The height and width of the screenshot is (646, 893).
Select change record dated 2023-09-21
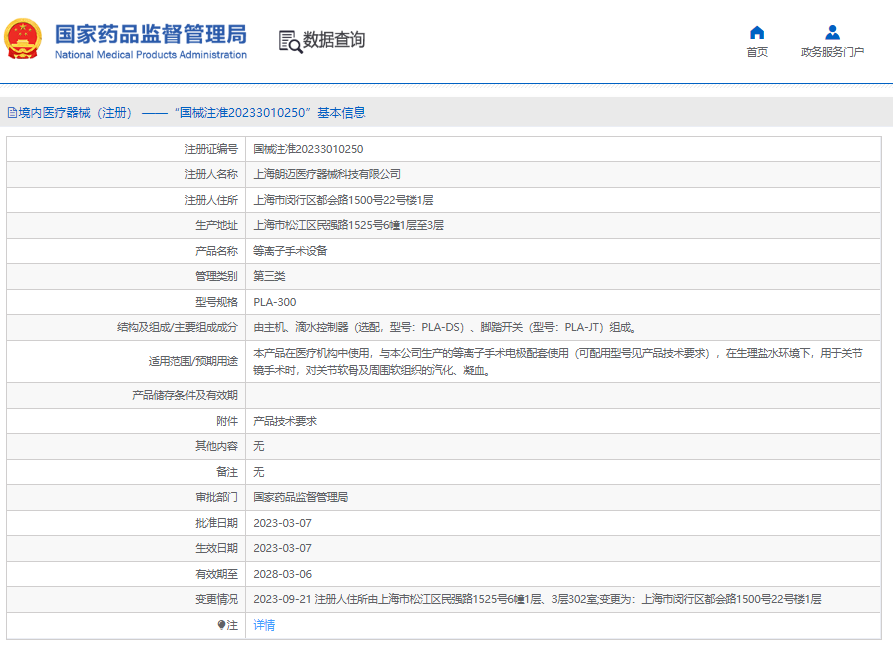point(538,599)
